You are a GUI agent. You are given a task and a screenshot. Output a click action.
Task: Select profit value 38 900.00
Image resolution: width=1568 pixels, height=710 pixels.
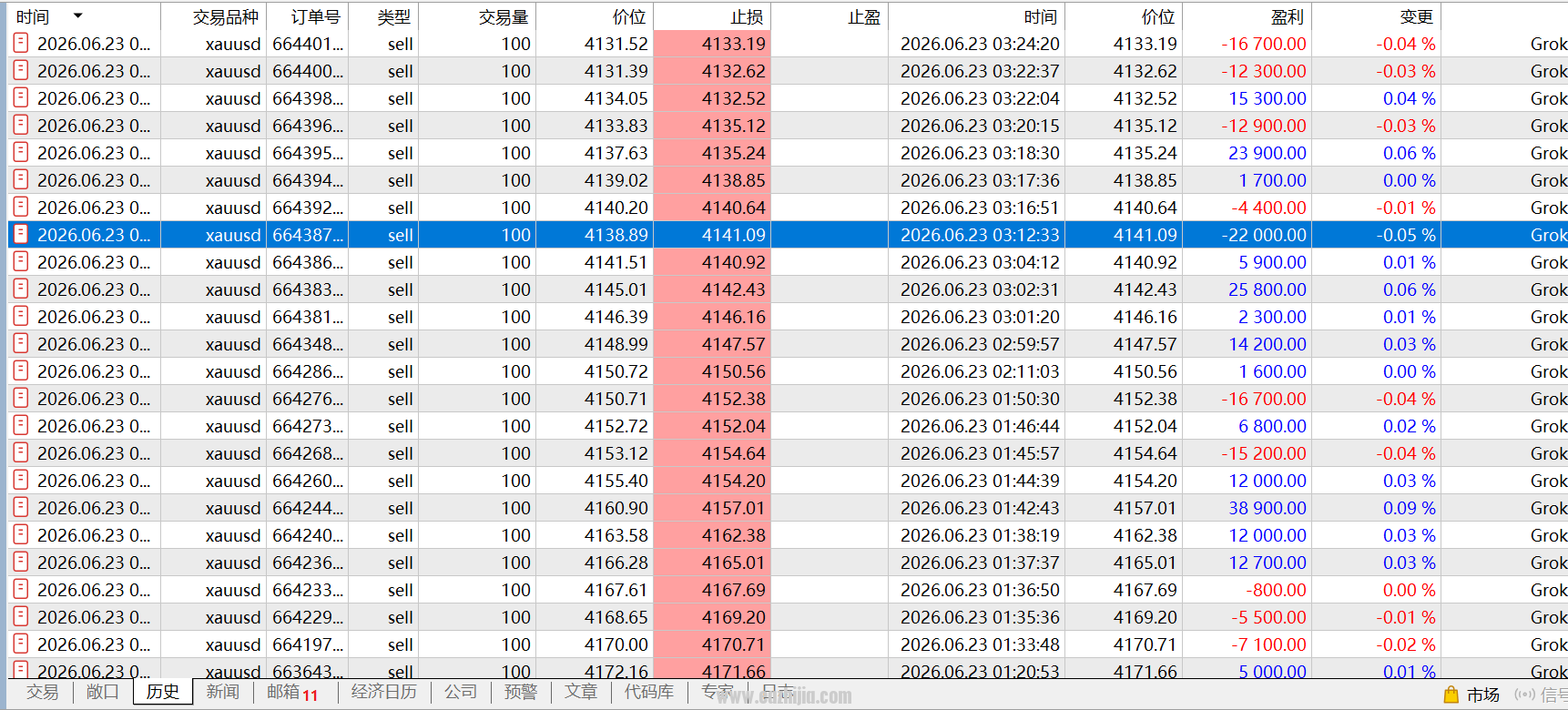pyautogui.click(x=1268, y=508)
